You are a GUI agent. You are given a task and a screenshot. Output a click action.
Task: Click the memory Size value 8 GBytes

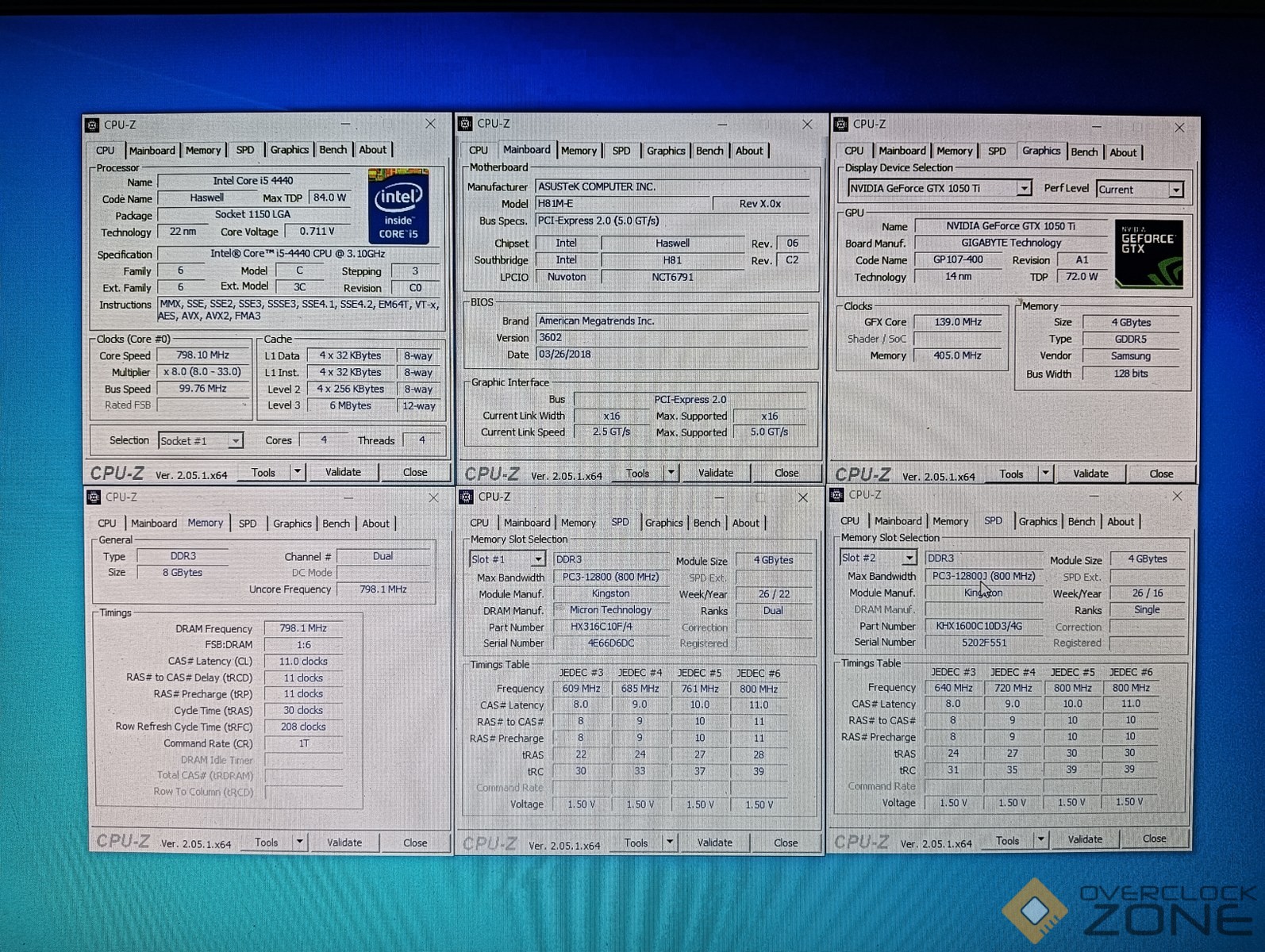[183, 573]
